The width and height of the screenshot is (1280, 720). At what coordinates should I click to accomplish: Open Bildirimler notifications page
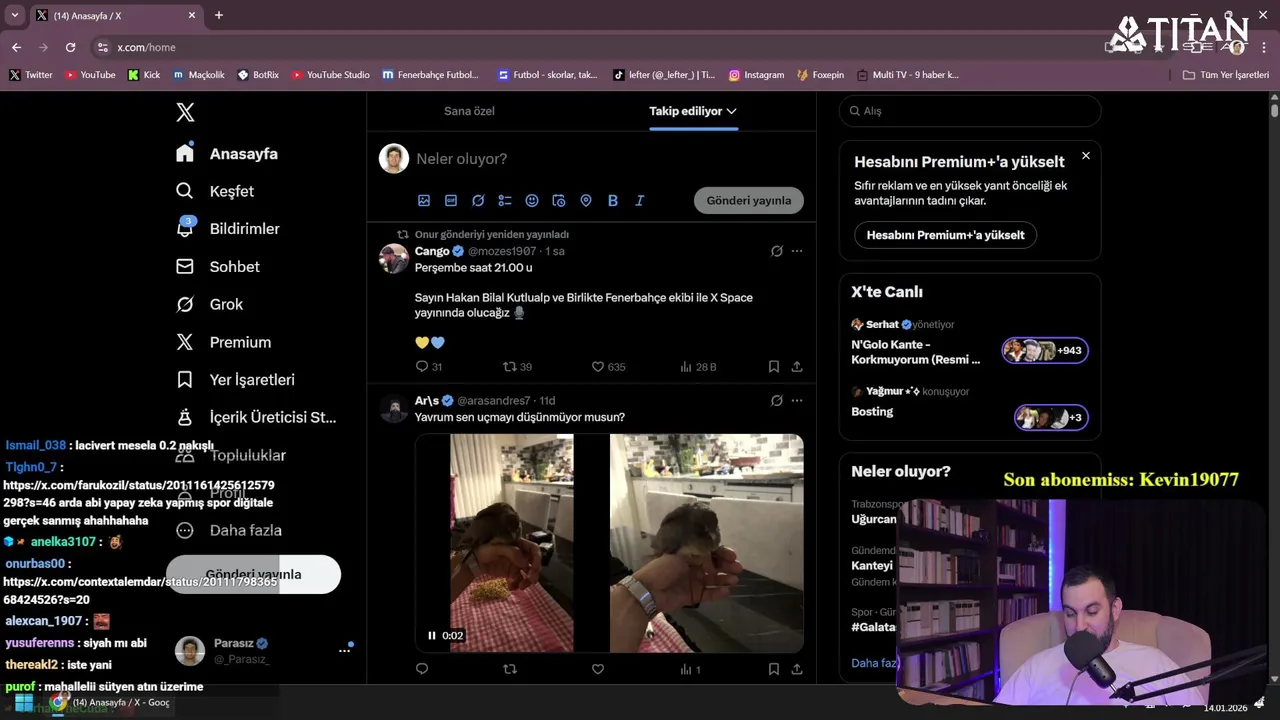(x=228, y=229)
